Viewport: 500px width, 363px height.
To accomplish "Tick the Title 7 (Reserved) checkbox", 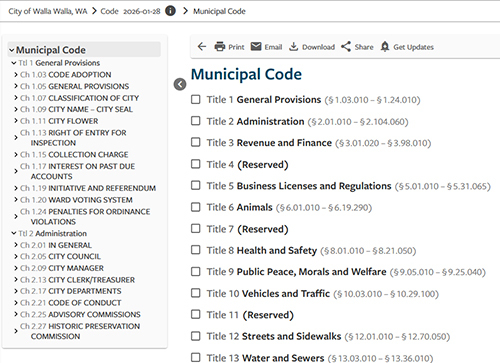I will coord(196,229).
